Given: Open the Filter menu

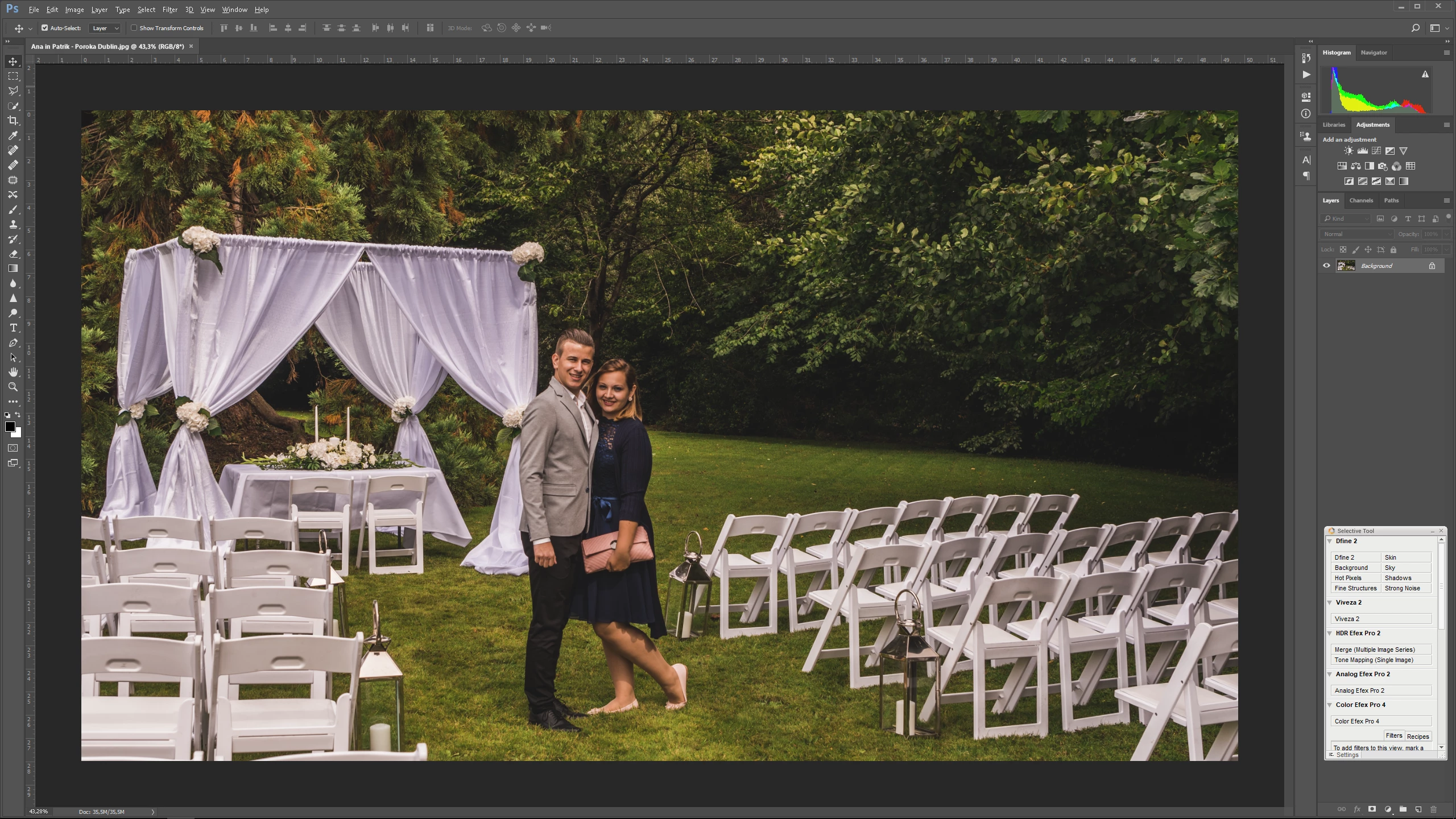Looking at the screenshot, I should coord(169,10).
